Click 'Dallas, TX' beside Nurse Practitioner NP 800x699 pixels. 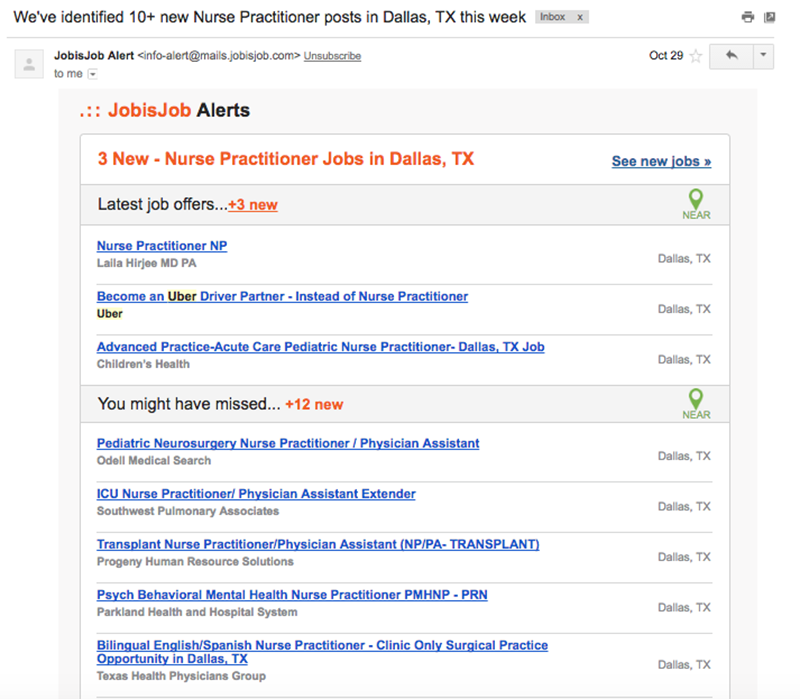684,259
